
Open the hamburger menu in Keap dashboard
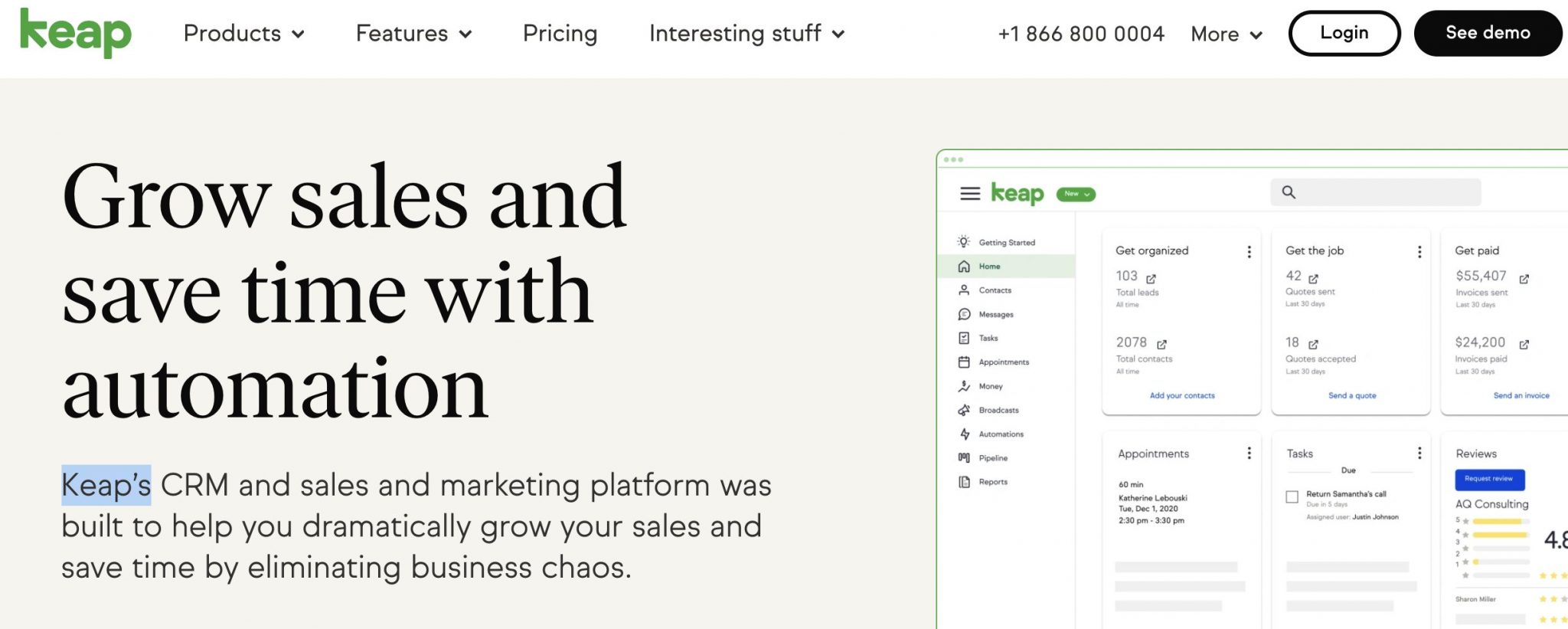(970, 194)
